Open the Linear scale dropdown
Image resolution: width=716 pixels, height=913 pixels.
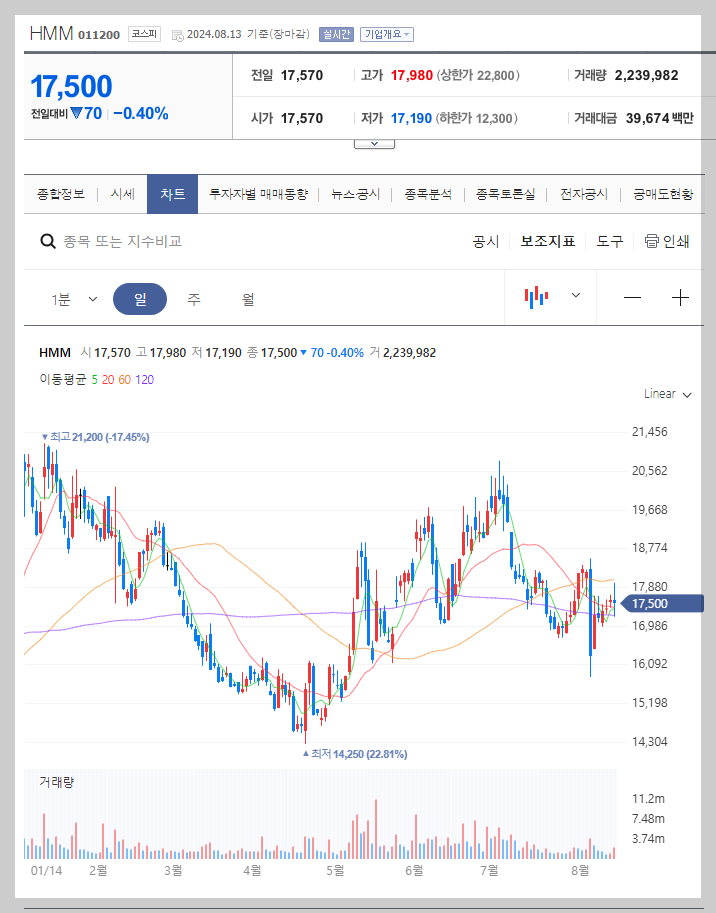666,394
